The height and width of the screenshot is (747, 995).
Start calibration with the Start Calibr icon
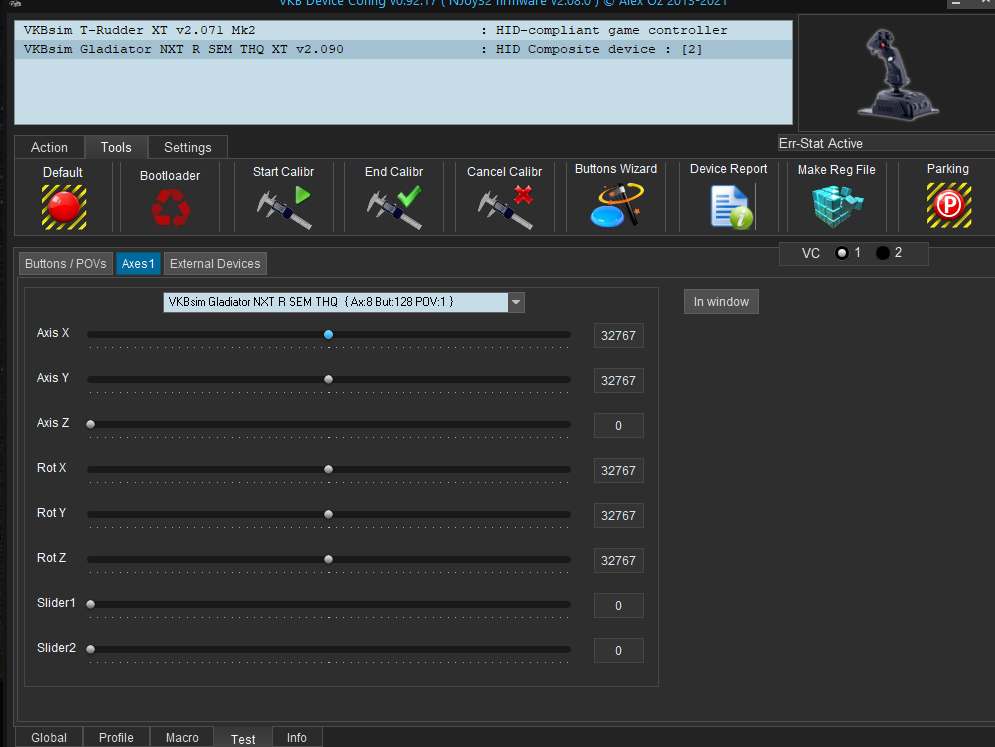[284, 207]
